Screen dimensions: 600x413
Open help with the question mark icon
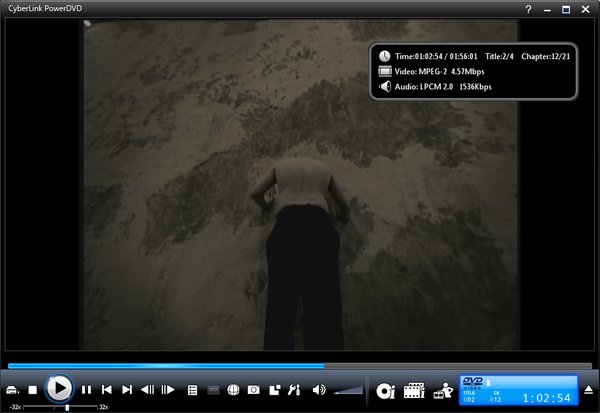pos(528,9)
